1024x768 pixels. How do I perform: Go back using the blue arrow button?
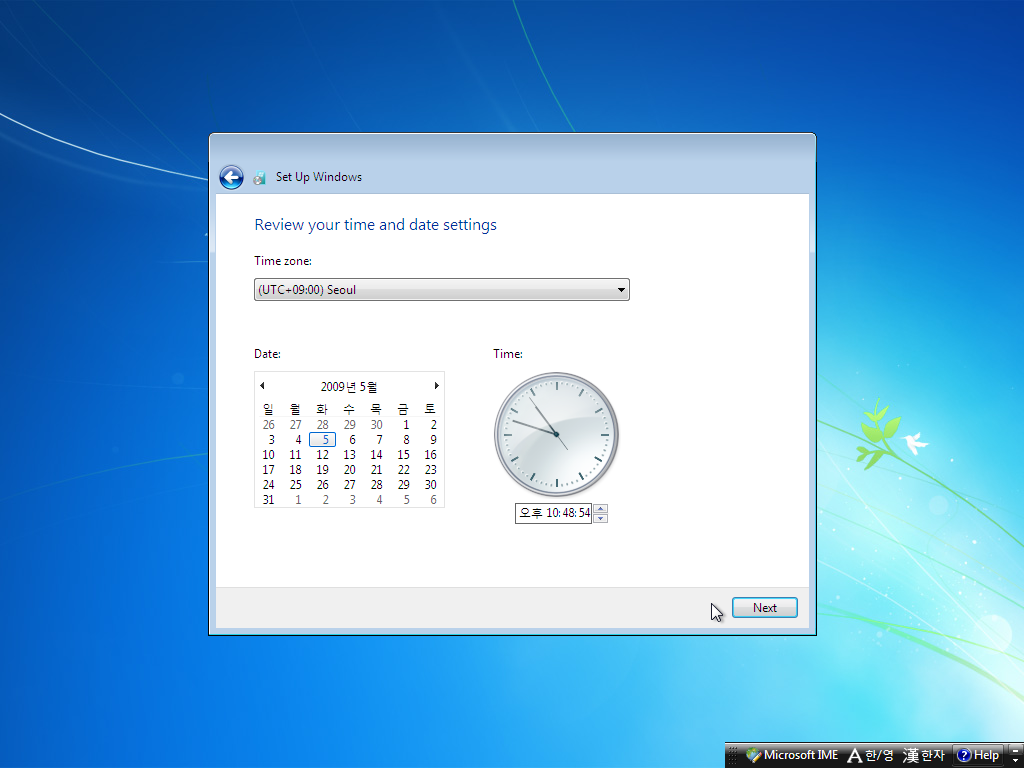pyautogui.click(x=231, y=177)
